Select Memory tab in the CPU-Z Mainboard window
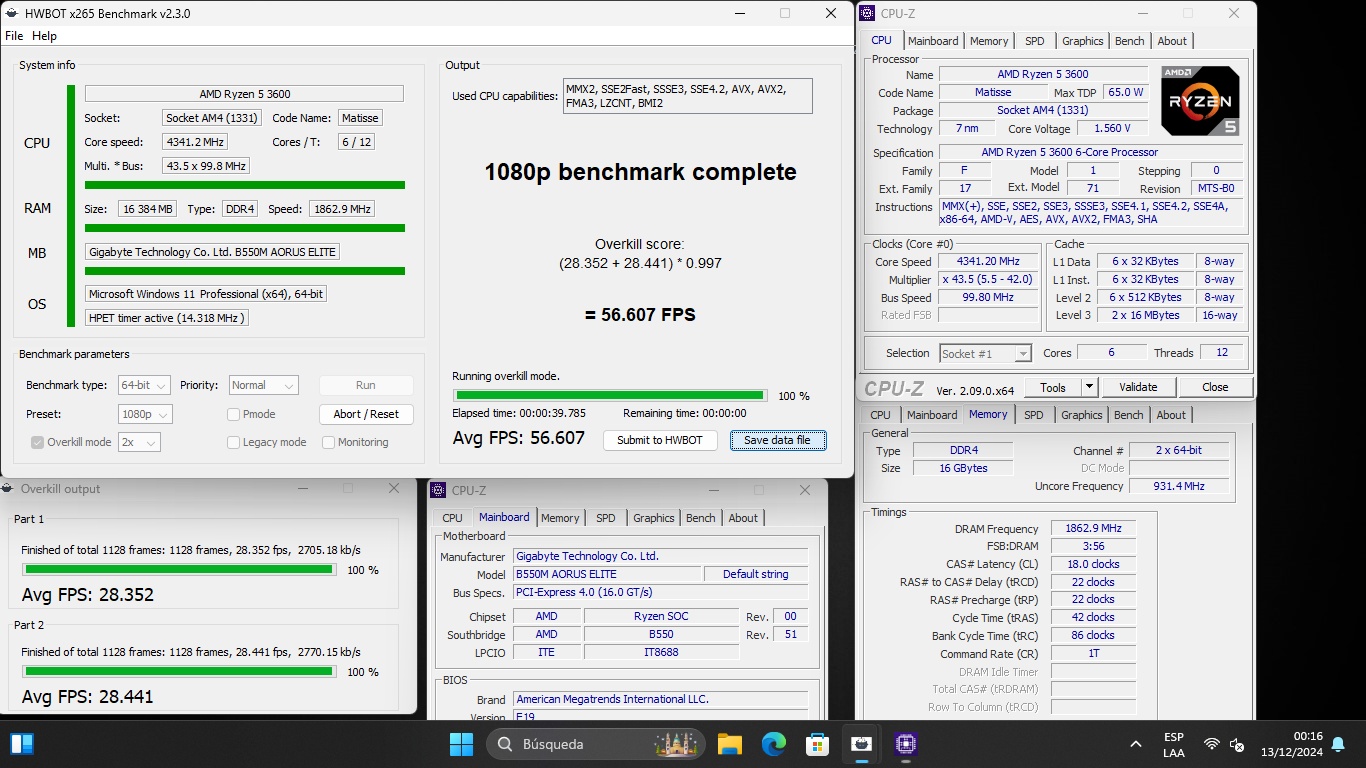The height and width of the screenshot is (768, 1366). pos(560,518)
